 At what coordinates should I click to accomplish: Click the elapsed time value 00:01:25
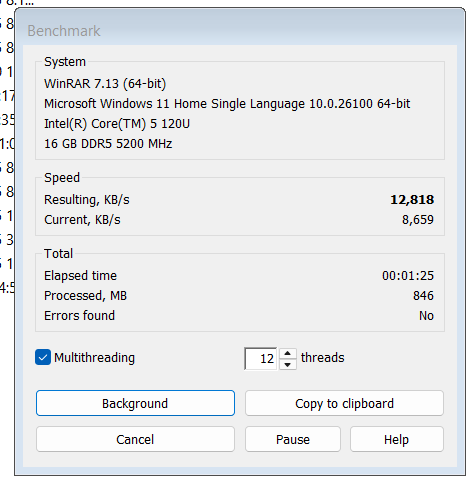[408, 276]
